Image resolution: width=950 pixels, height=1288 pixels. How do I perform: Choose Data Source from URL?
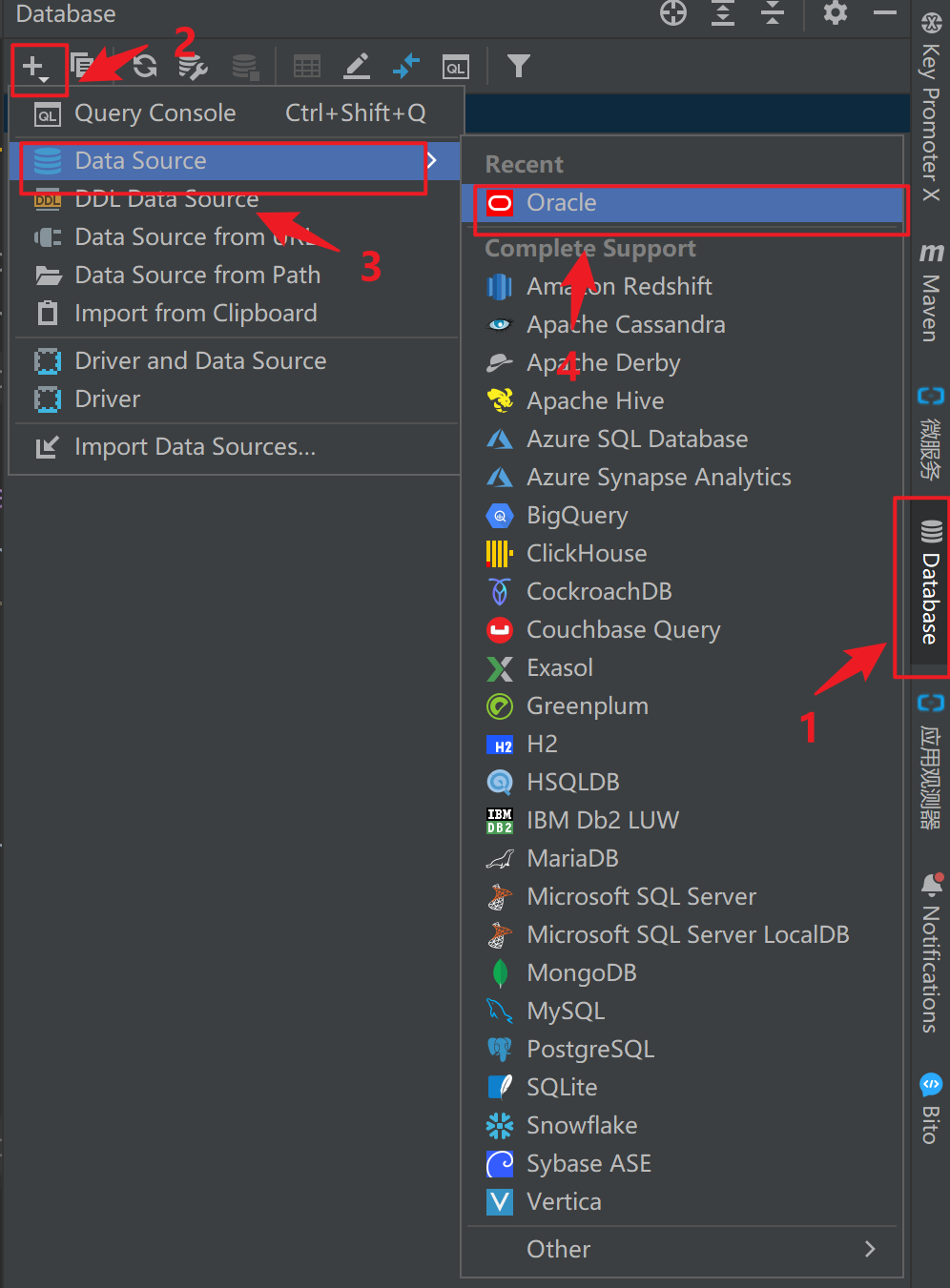click(235, 237)
